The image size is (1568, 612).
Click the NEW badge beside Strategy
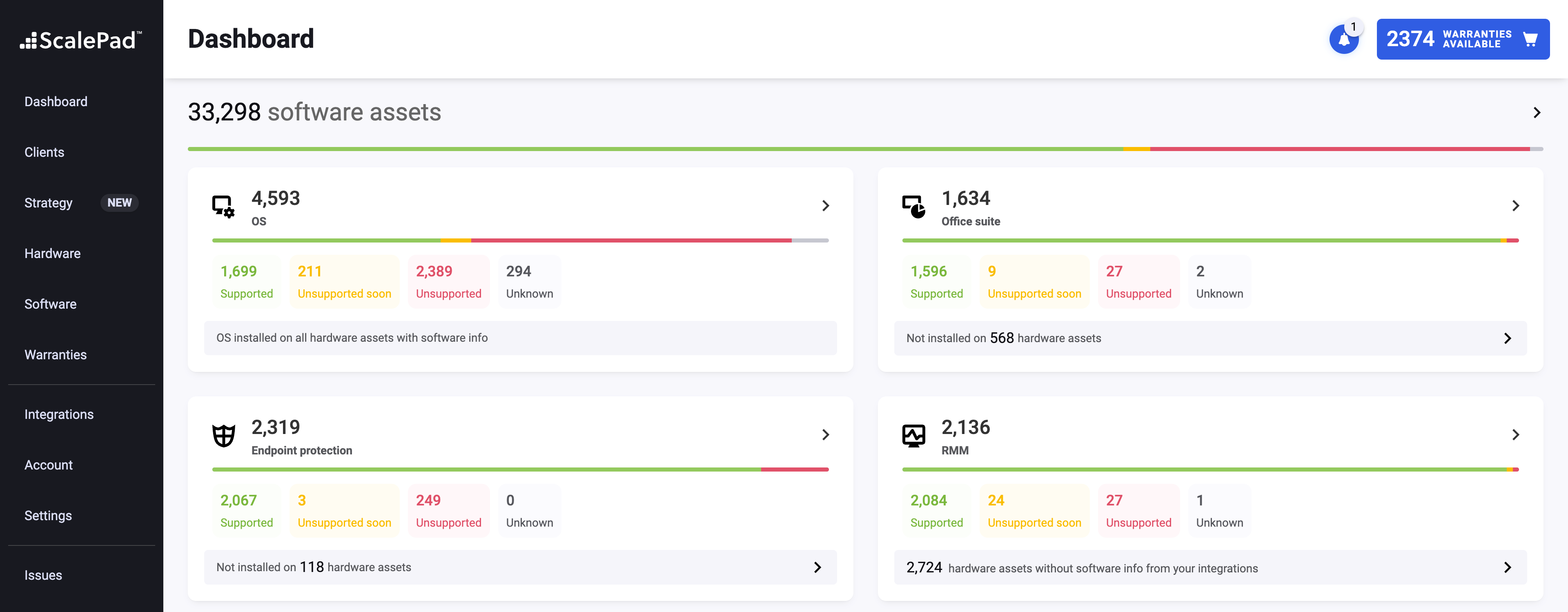(119, 203)
